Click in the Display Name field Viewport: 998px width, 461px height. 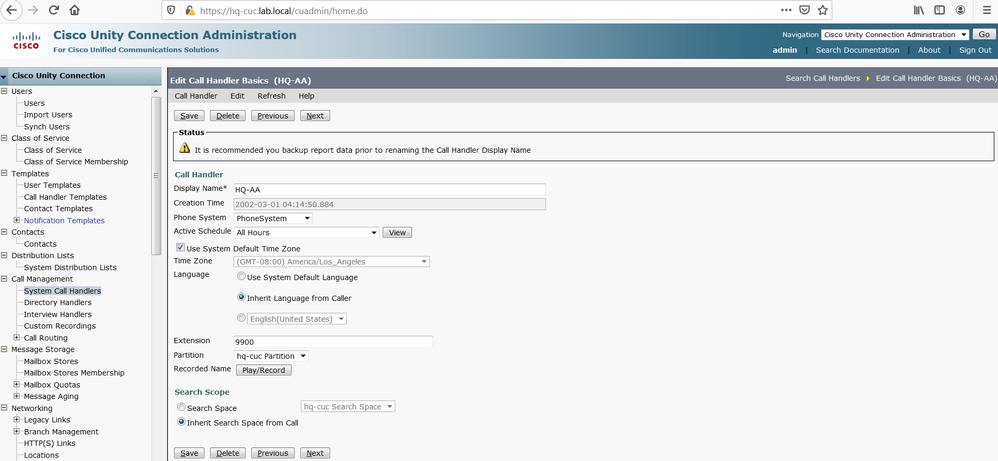click(389, 189)
